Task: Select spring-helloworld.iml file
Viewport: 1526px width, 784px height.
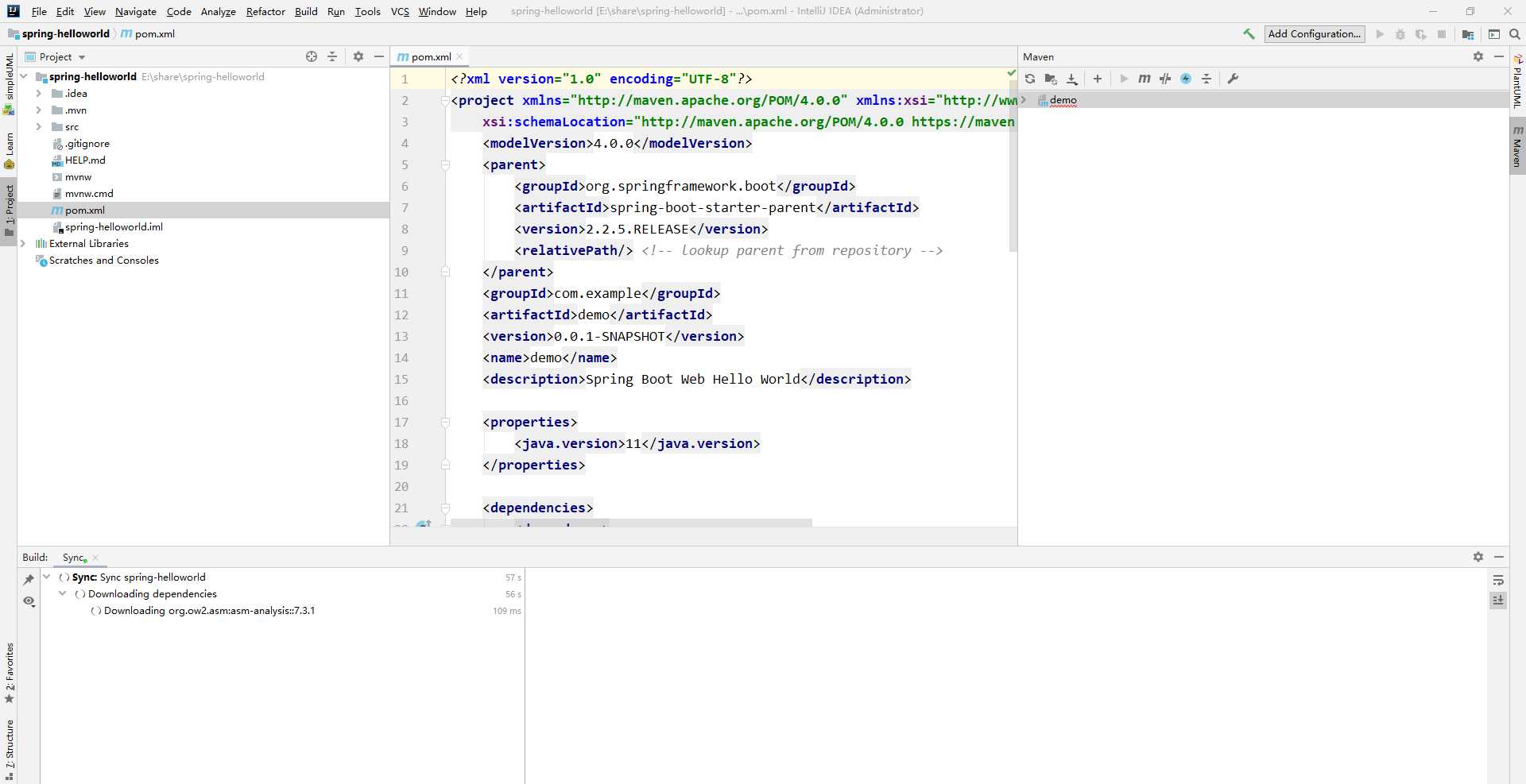Action: (114, 227)
